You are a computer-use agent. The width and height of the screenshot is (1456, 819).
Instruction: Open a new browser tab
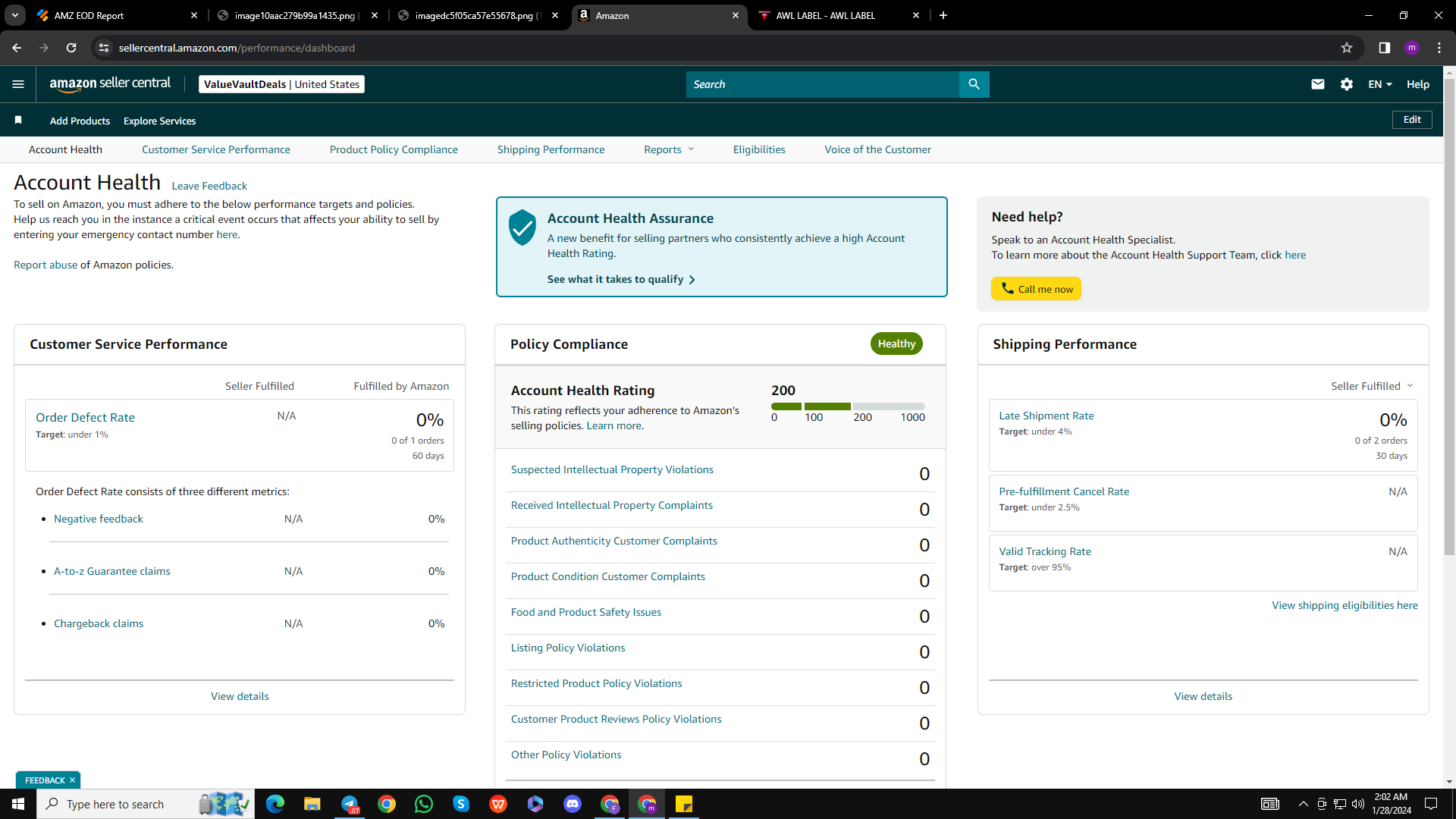point(943,15)
